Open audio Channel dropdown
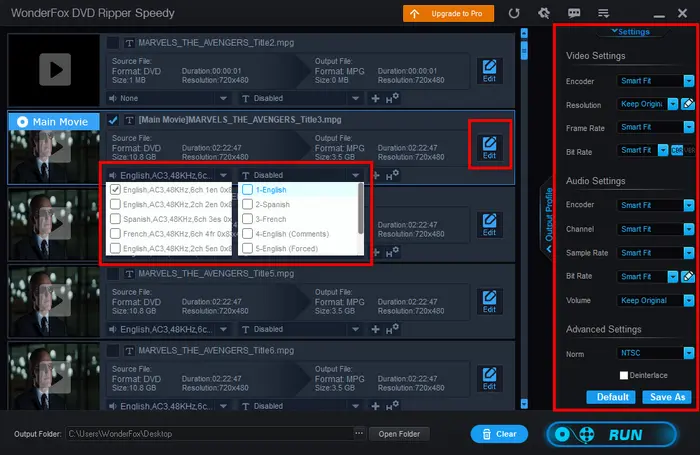The width and height of the screenshot is (700, 455). [x=656, y=229]
